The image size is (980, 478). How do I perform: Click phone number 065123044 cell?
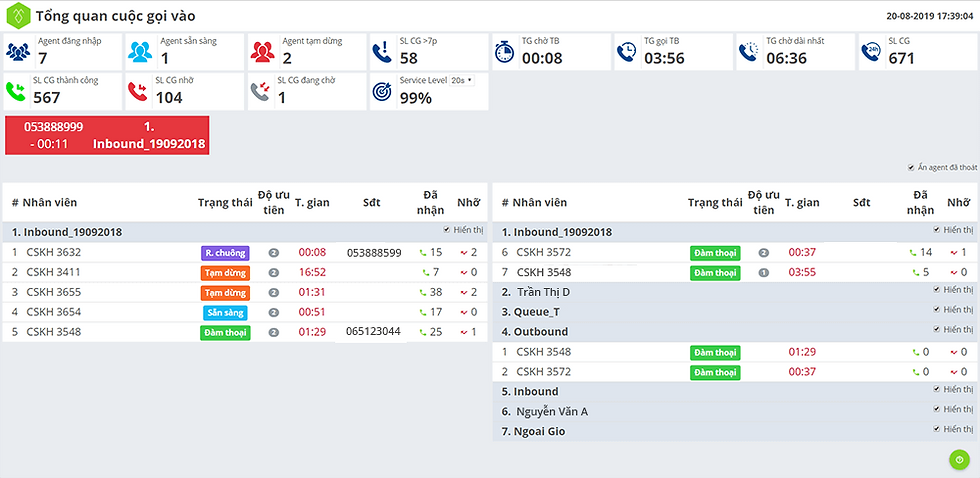(374, 331)
